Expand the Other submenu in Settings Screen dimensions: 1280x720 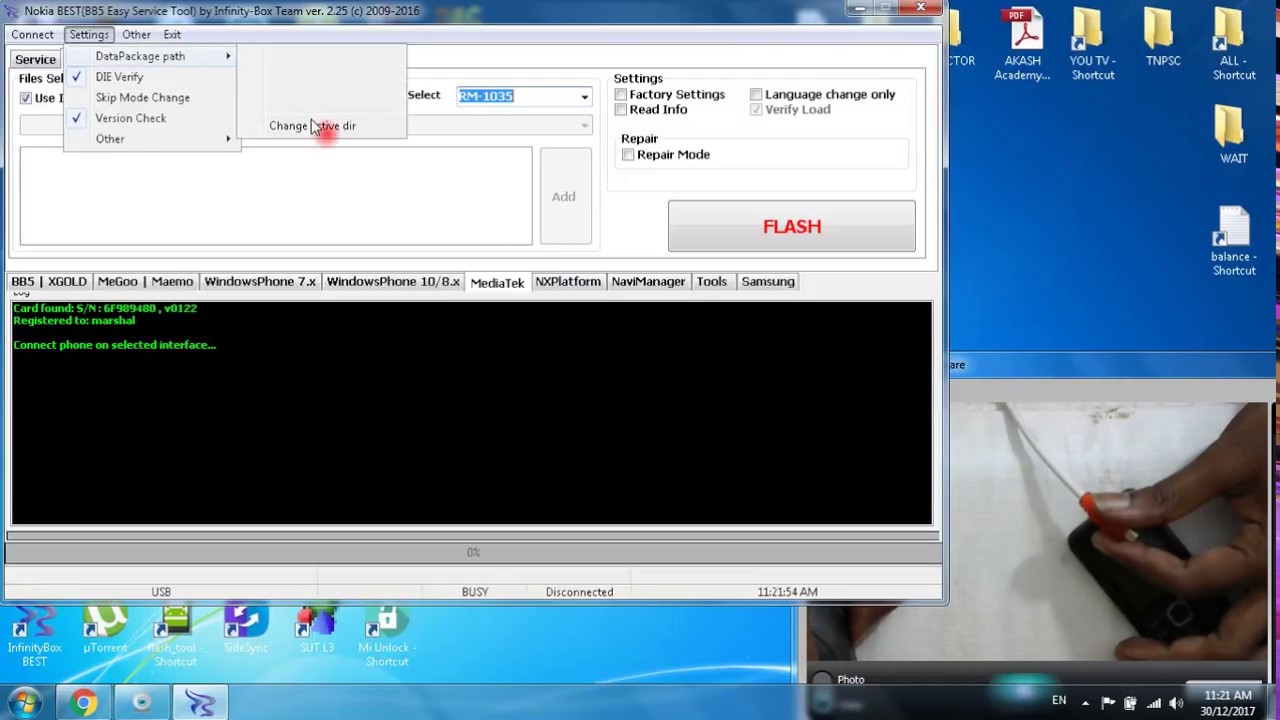click(x=150, y=139)
